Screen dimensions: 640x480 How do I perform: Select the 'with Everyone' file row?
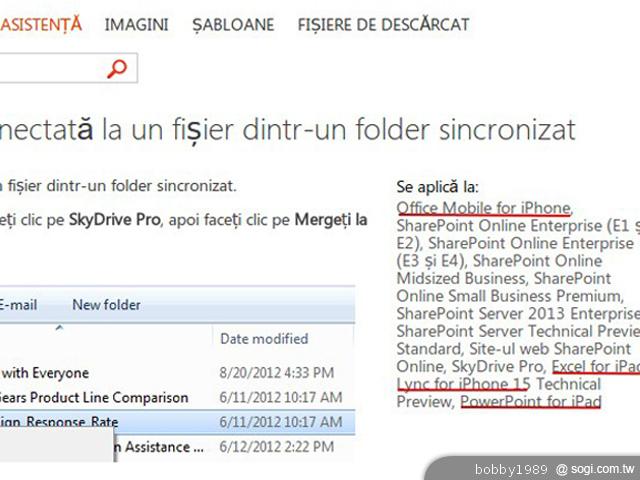coord(177,373)
